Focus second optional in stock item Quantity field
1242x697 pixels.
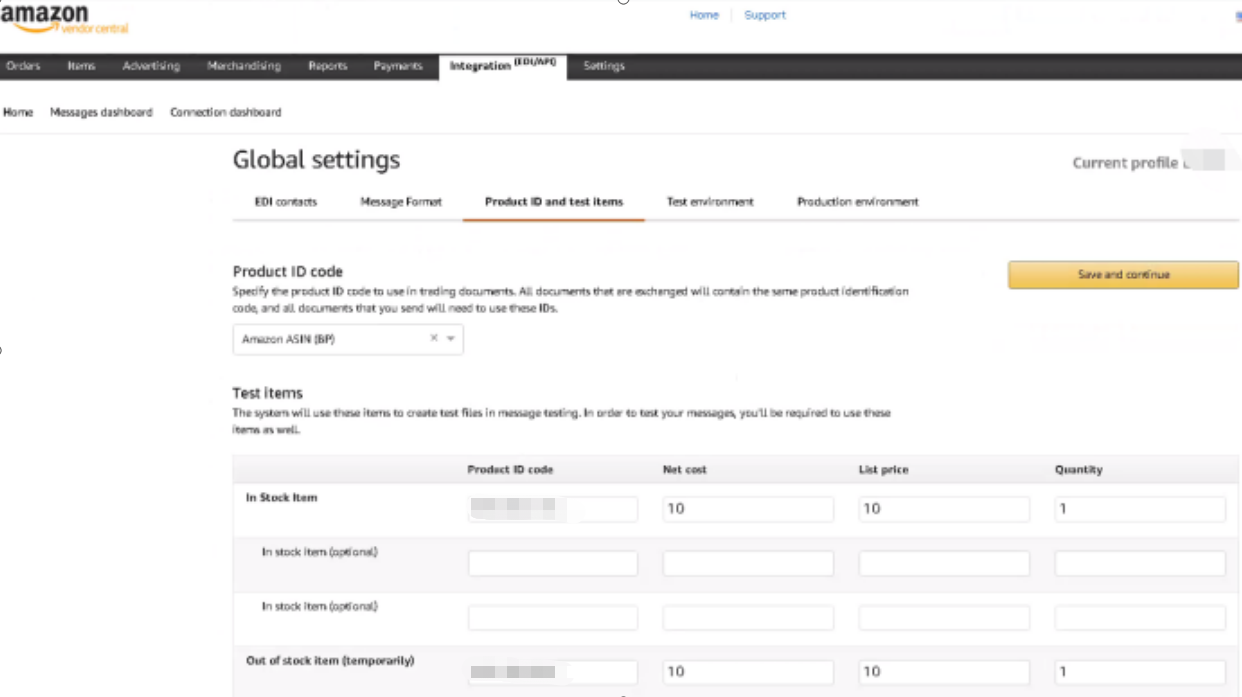(x=1140, y=617)
